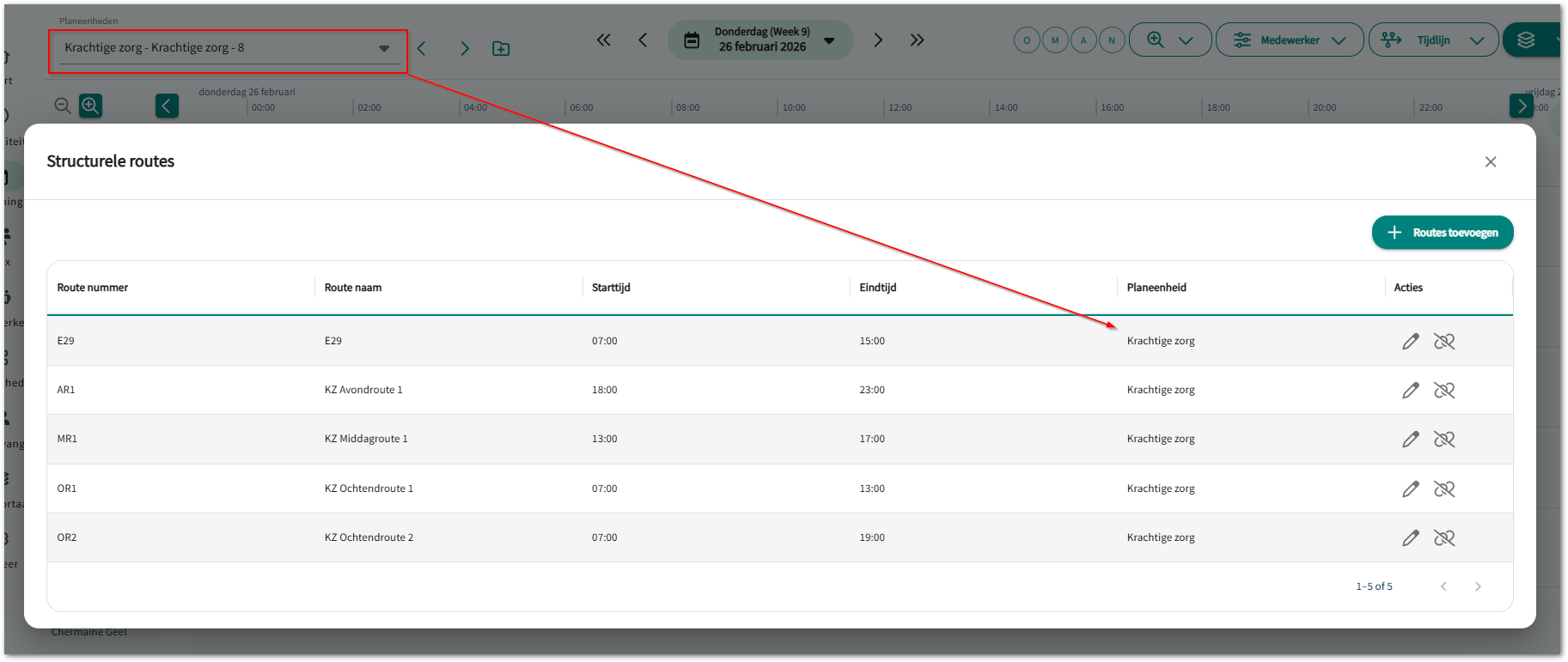Click the zoom-out magnifier on the timeline

pyautogui.click(x=63, y=106)
